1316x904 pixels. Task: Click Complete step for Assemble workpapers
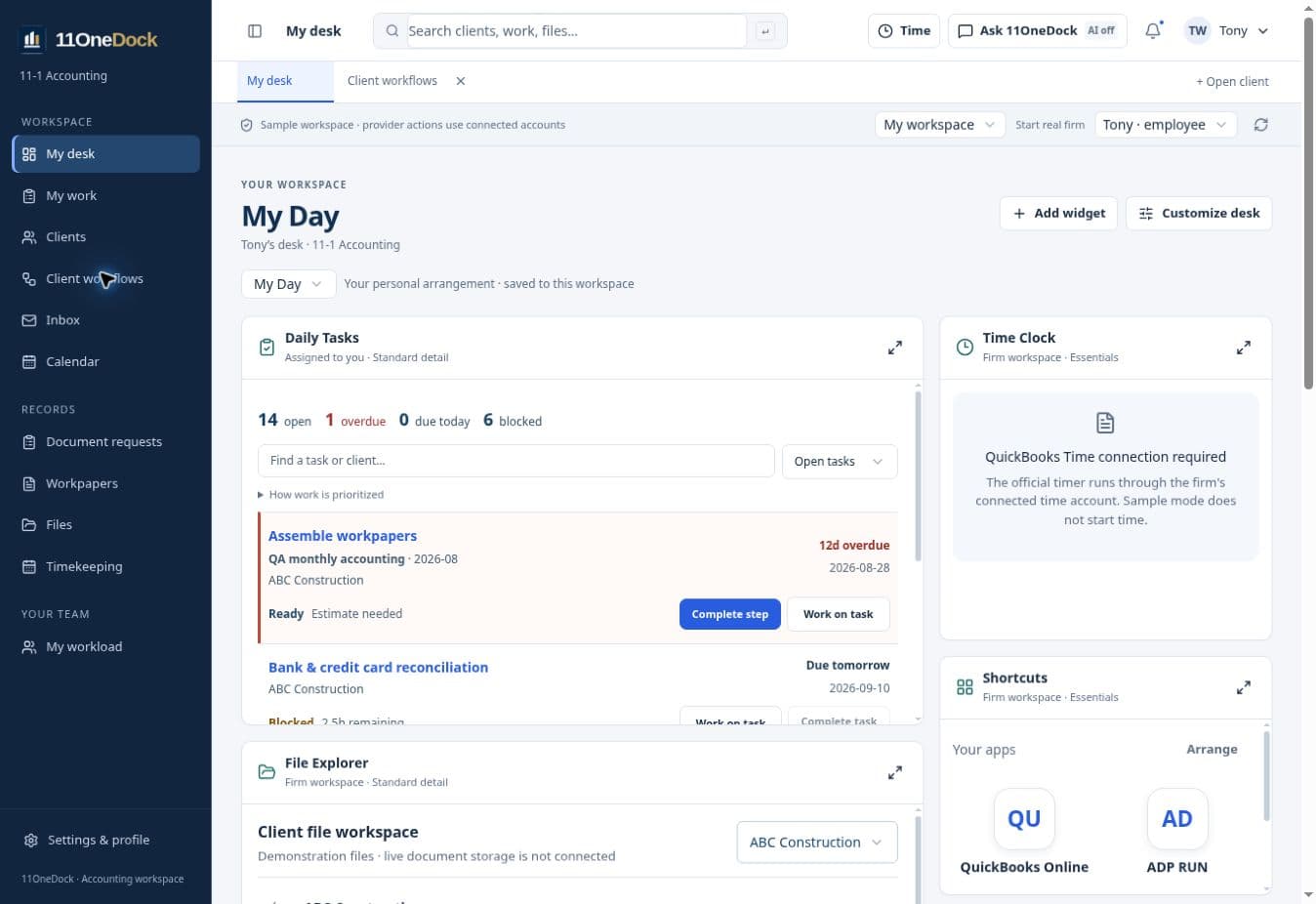pyautogui.click(x=730, y=614)
